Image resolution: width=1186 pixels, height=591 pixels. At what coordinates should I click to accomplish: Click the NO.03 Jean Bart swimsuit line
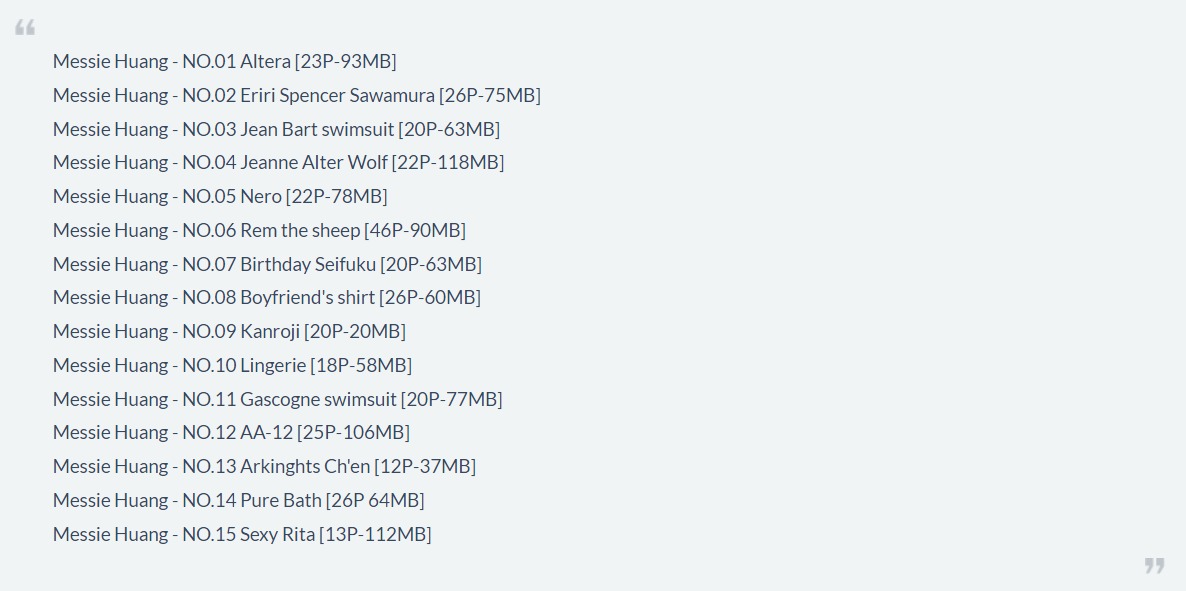pyautogui.click(x=276, y=129)
